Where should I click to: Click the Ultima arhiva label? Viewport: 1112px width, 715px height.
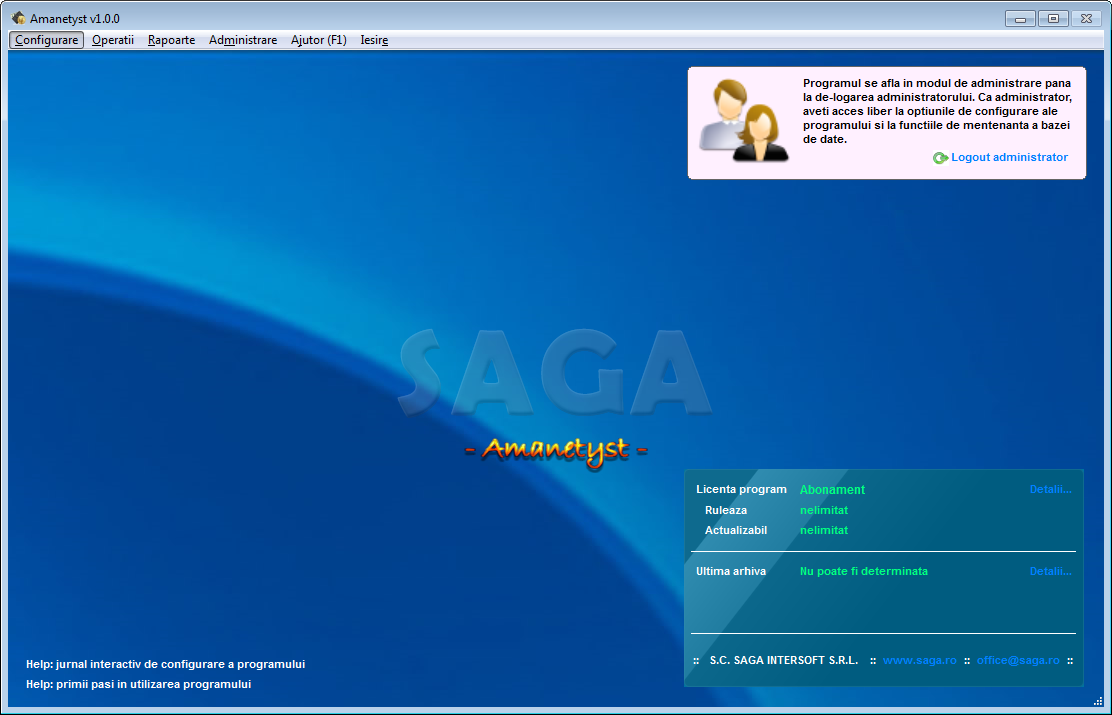click(x=730, y=571)
